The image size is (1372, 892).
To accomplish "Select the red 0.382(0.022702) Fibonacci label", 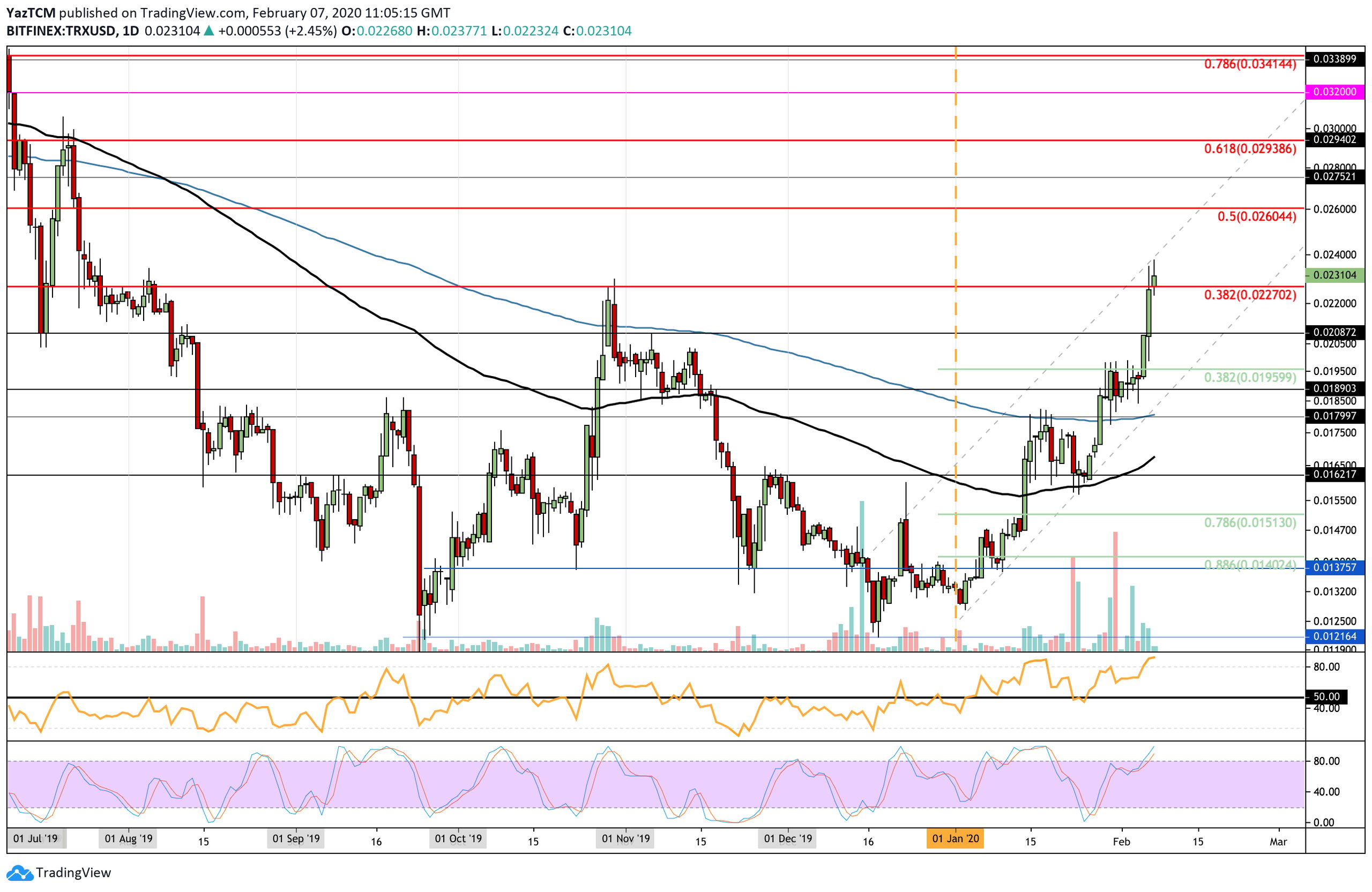I will point(1250,296).
